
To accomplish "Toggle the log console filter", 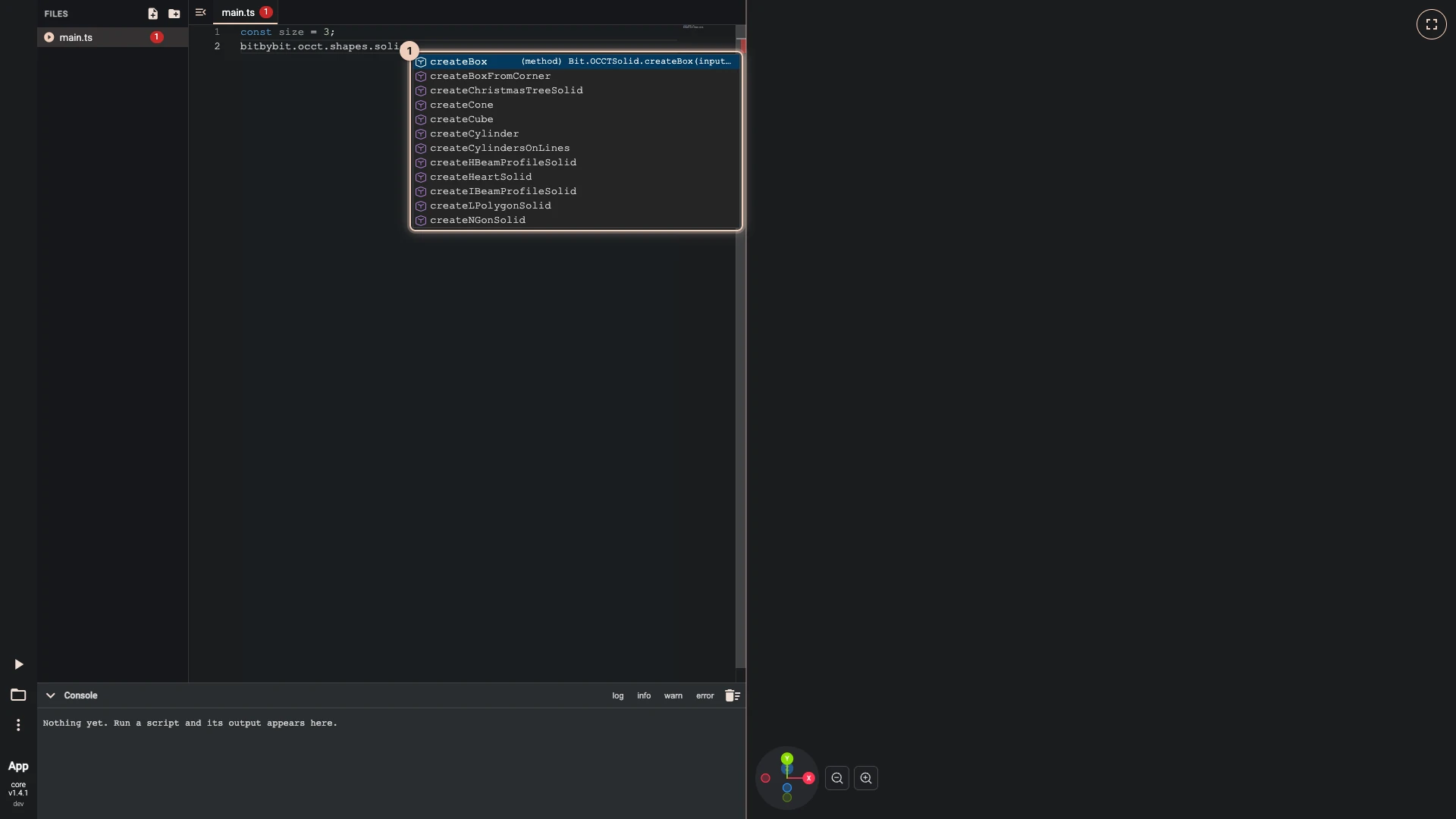I will pos(618,695).
